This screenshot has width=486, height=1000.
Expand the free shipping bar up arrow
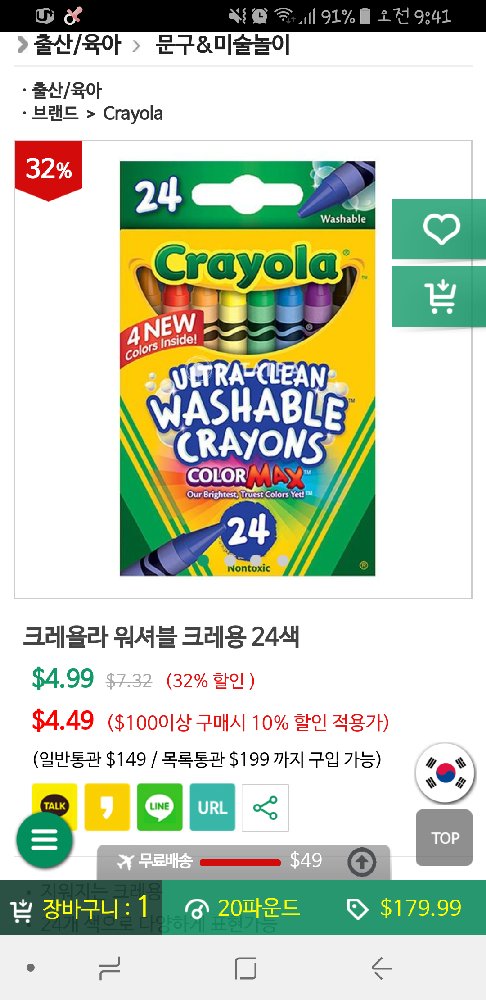[362, 862]
